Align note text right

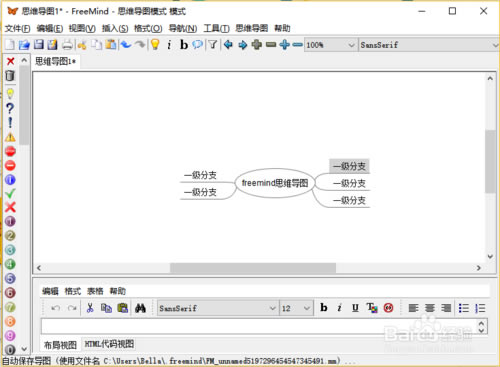(446, 308)
